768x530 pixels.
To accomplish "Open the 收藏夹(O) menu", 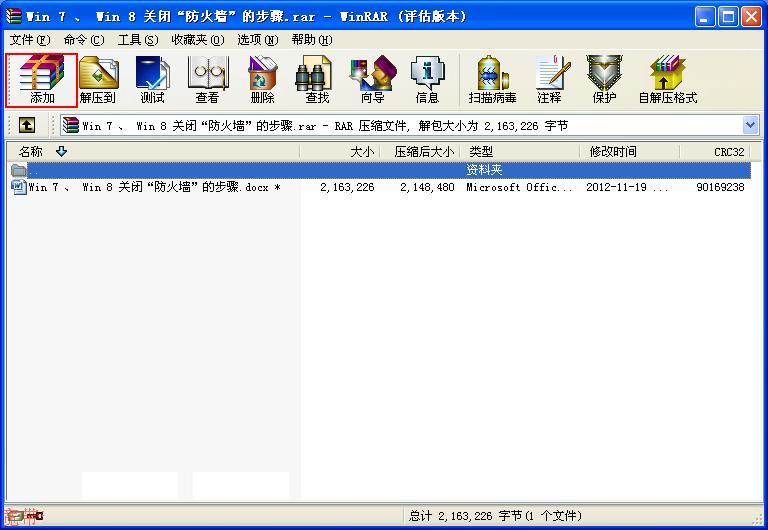I will pos(197,40).
